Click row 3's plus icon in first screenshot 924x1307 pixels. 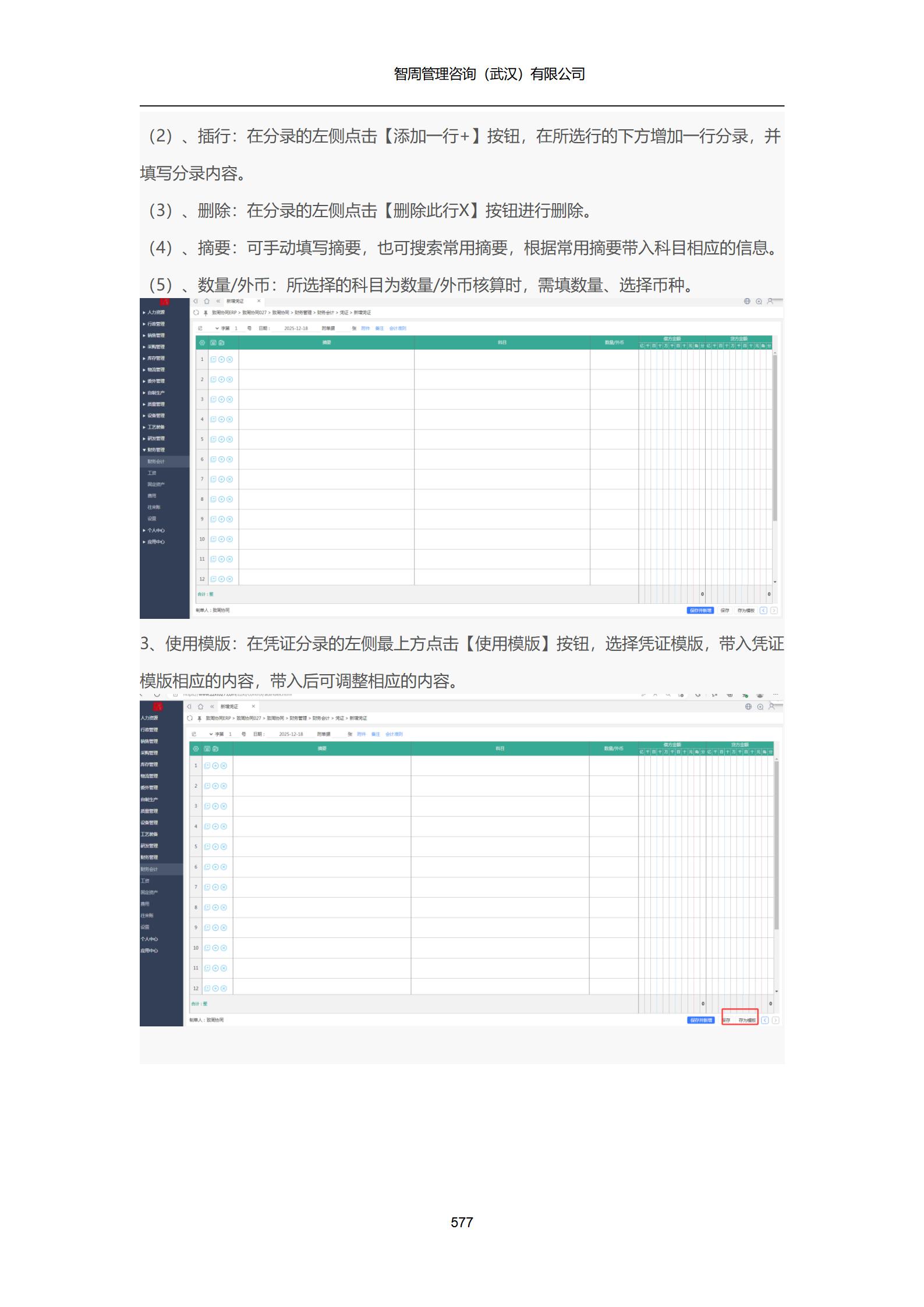tap(221, 399)
